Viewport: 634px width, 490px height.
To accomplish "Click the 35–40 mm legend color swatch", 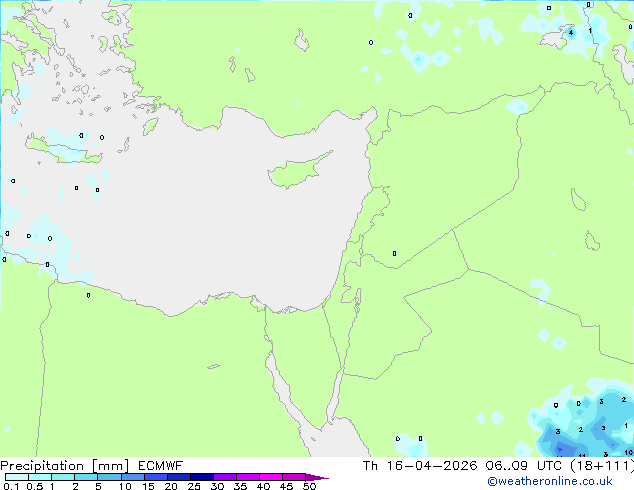I will coord(248,477).
